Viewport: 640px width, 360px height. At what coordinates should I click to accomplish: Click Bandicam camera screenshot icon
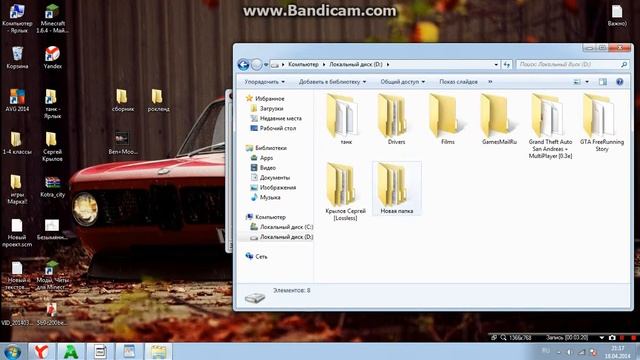(612, 338)
